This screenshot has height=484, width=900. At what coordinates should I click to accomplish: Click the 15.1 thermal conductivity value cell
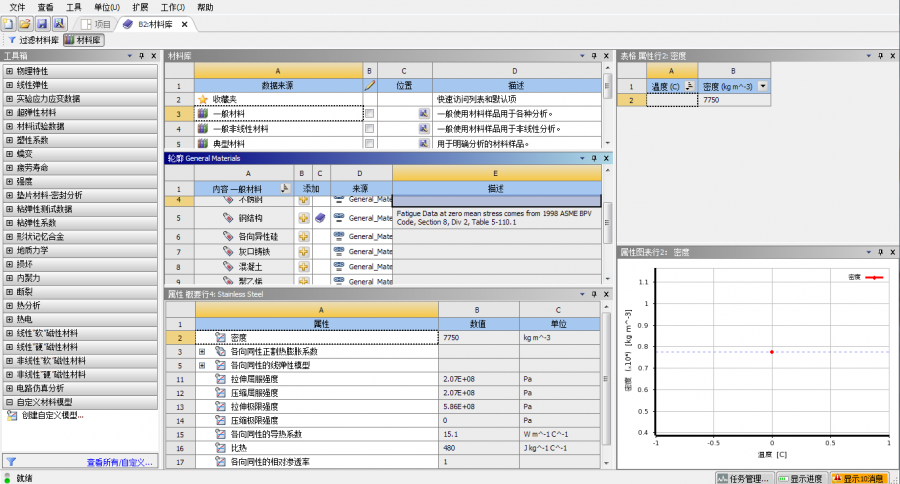coord(479,434)
